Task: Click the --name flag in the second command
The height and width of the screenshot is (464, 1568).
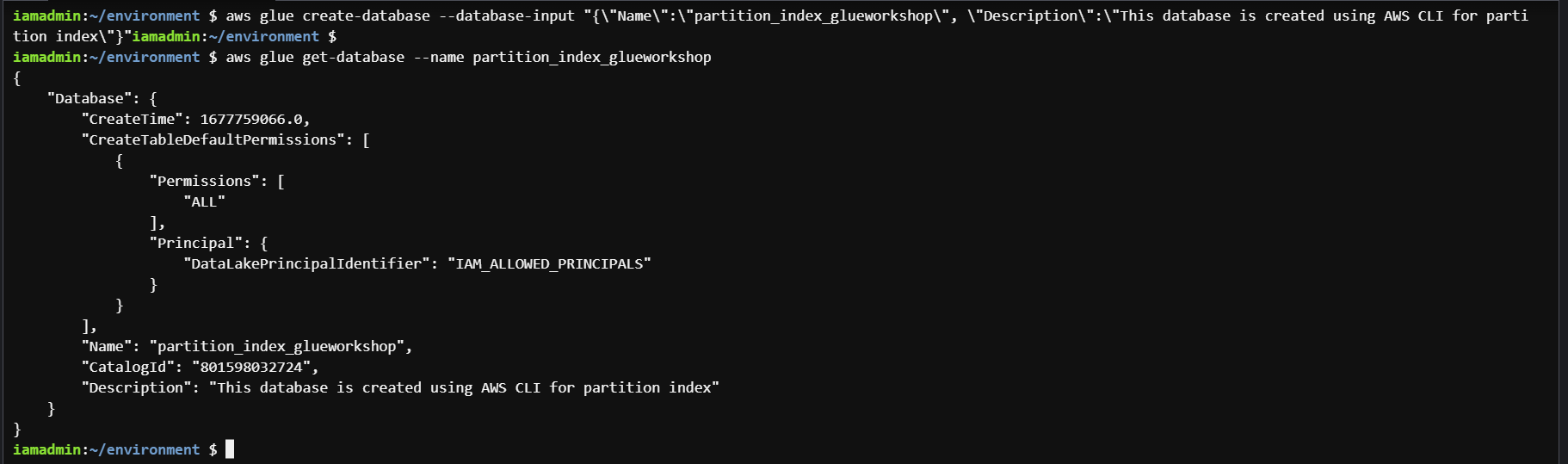Action: [x=439, y=57]
